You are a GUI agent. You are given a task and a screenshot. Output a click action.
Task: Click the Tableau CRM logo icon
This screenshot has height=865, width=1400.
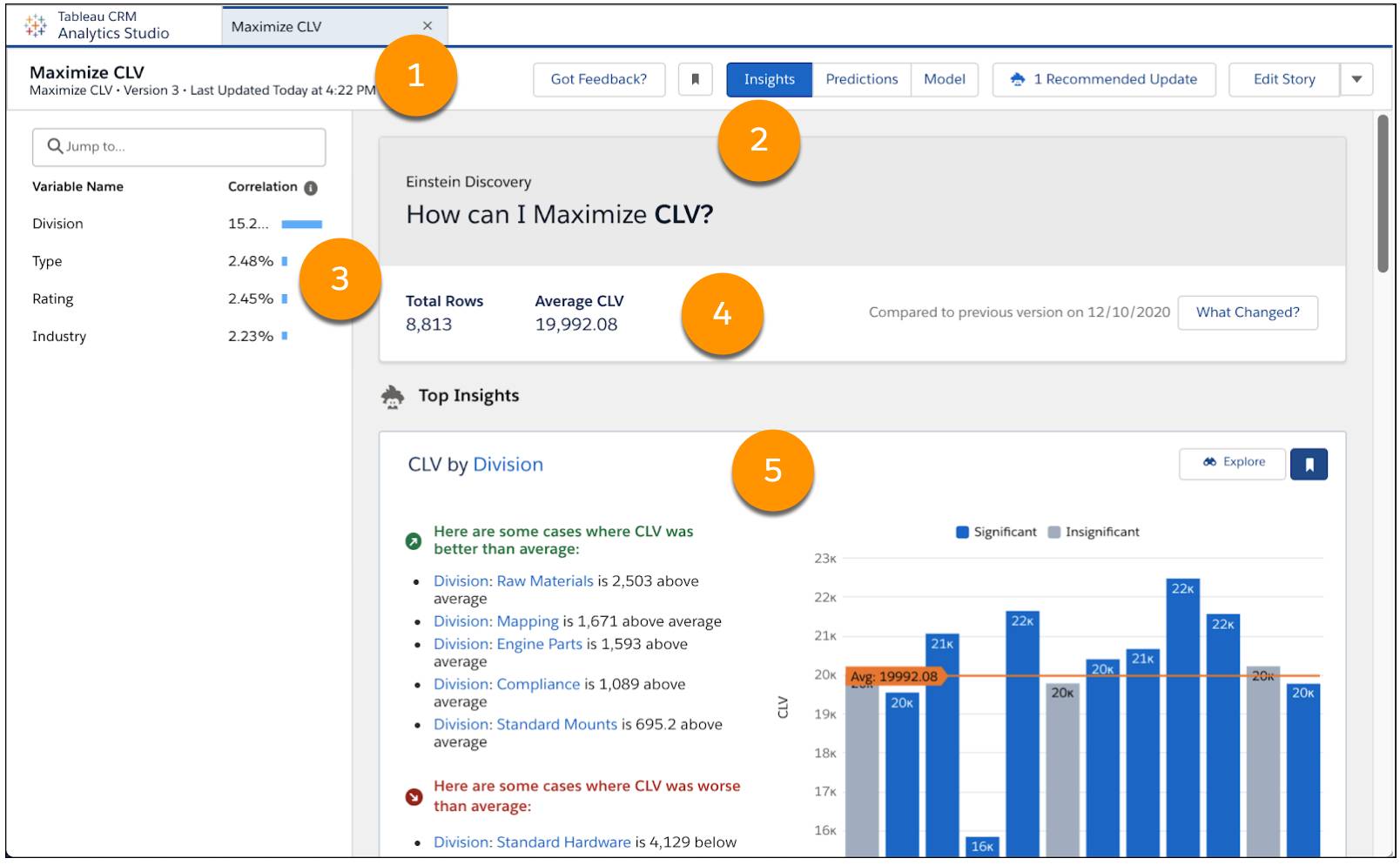coord(36,26)
